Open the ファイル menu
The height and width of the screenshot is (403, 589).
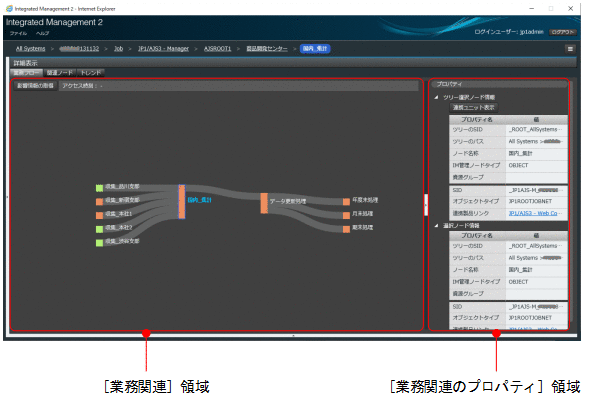[x=18, y=33]
